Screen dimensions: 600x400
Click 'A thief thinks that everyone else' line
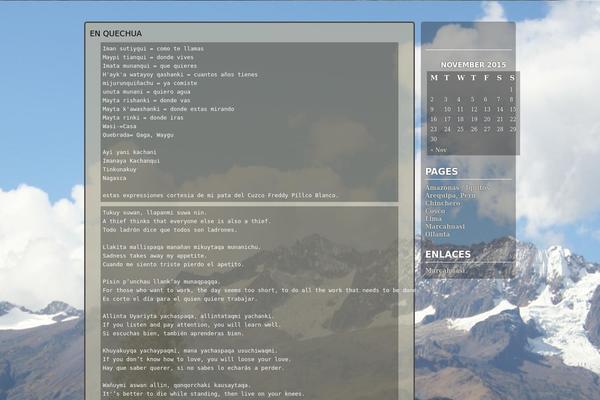(187, 221)
